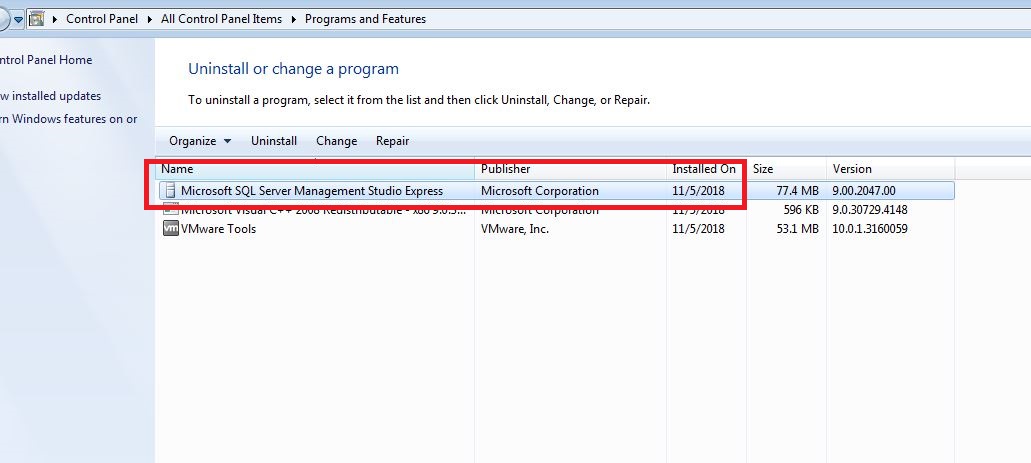Go to Control Panel breadcrumb

pyautogui.click(x=102, y=19)
